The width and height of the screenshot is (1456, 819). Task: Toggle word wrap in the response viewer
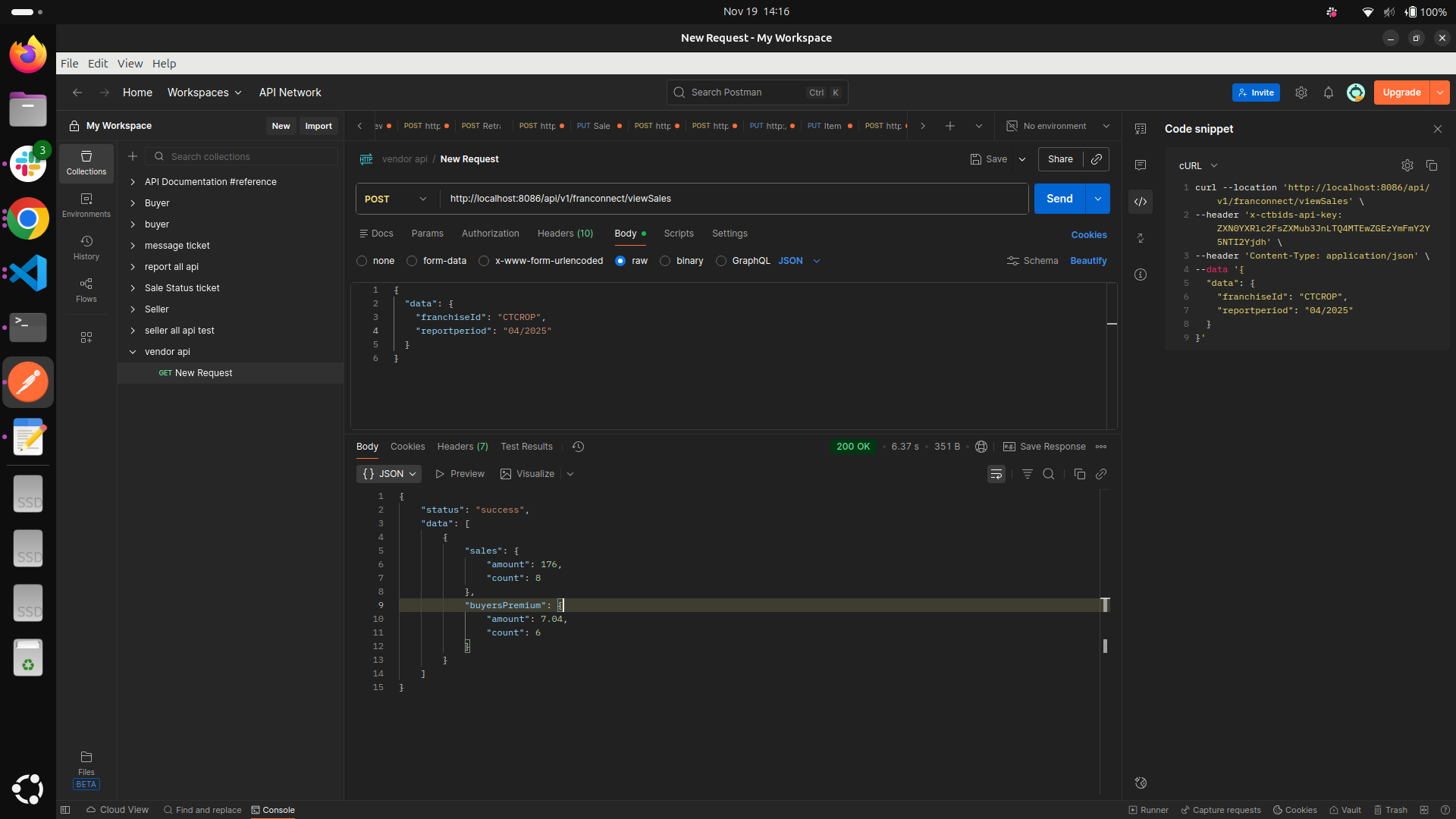996,474
